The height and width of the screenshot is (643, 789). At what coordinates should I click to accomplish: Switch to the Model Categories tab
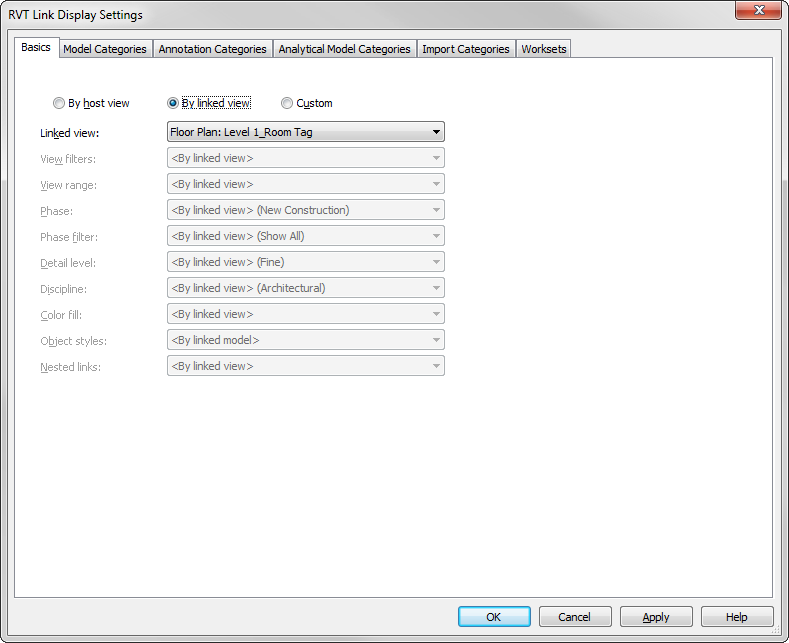[105, 49]
